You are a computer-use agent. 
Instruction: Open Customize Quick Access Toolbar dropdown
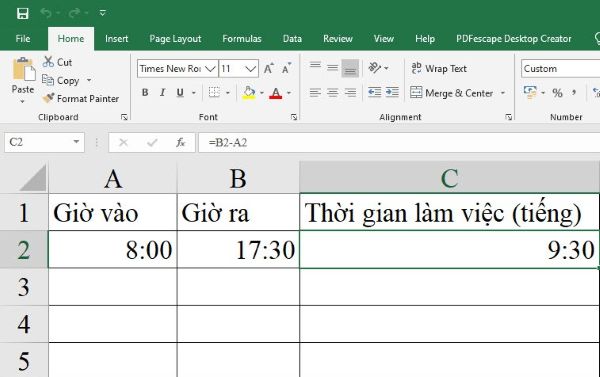[x=103, y=13]
